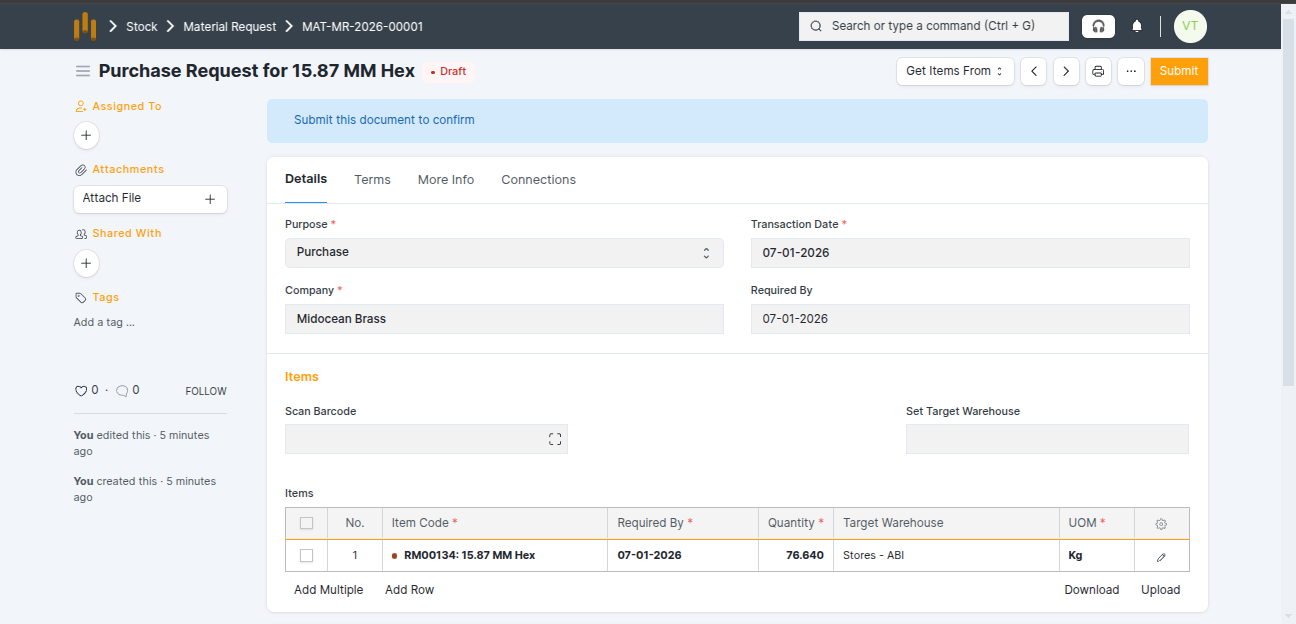Viewport: 1296px width, 624px height.
Task: Open the Purpose select dropdown
Action: [504, 252]
